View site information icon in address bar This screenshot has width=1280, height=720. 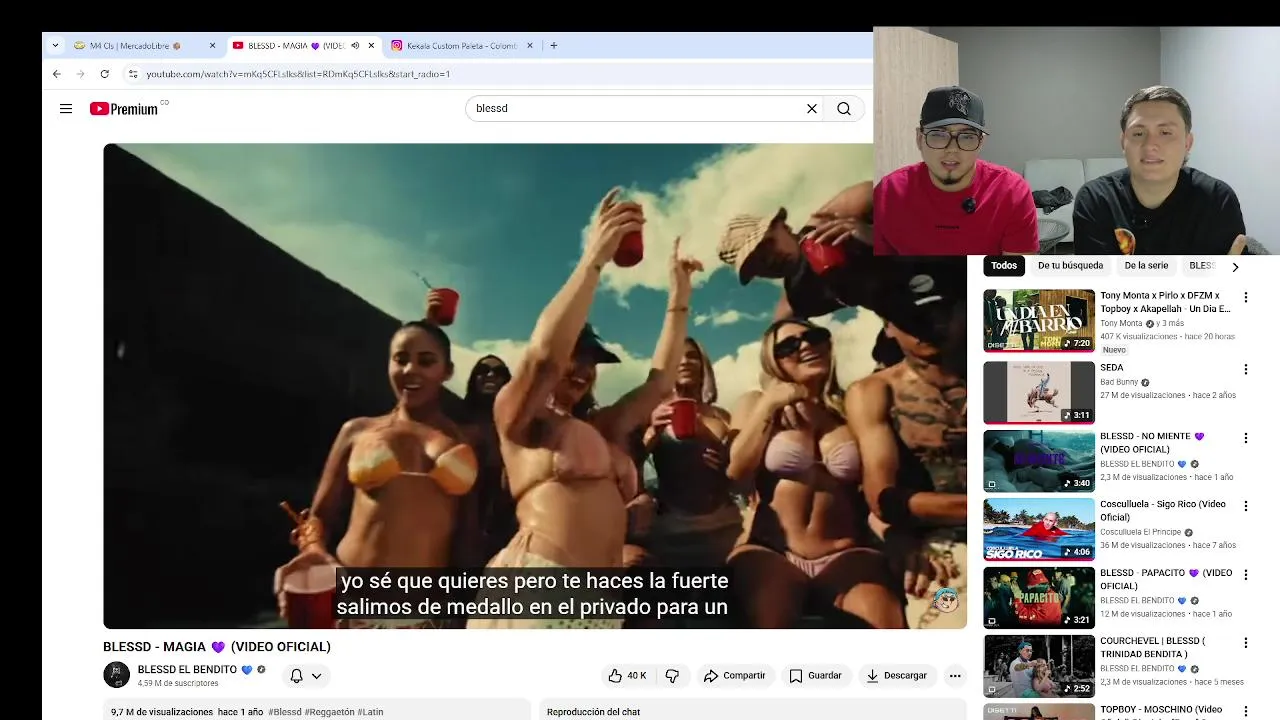[133, 74]
